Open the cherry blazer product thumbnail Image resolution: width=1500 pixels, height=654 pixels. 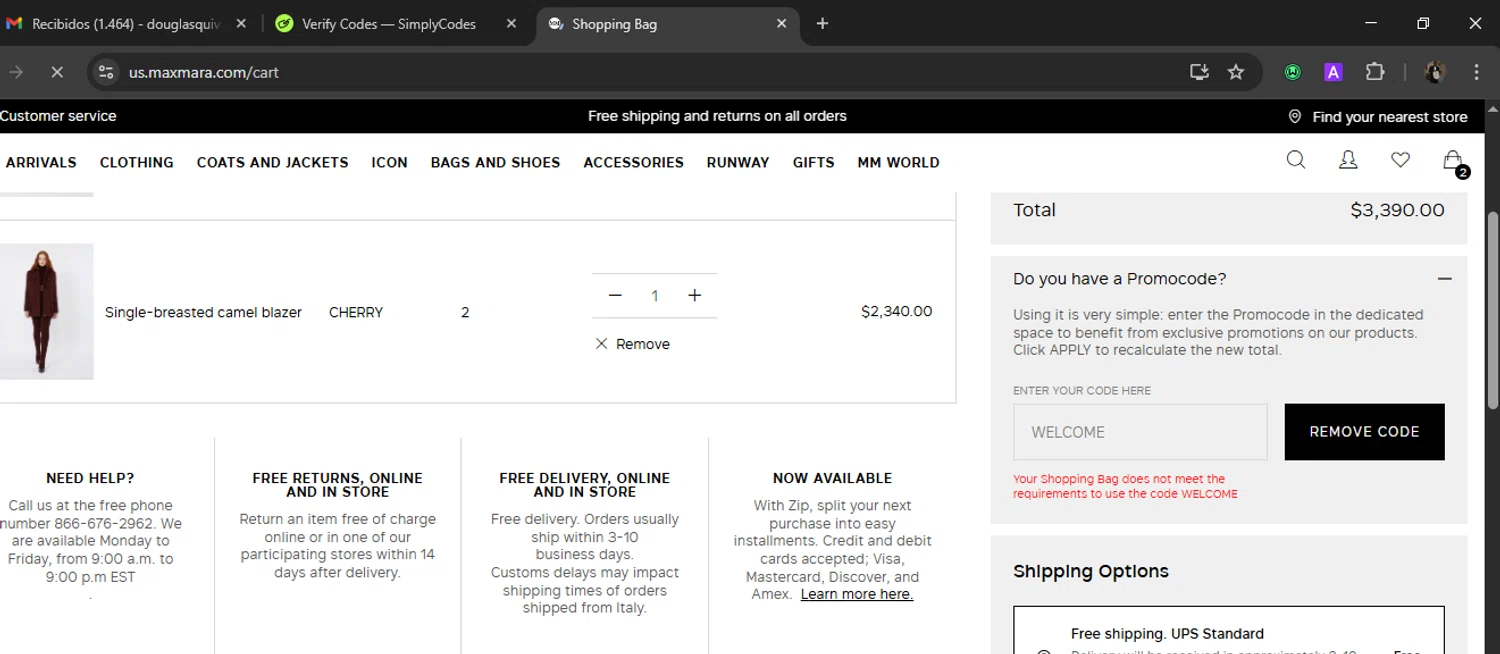coord(46,311)
